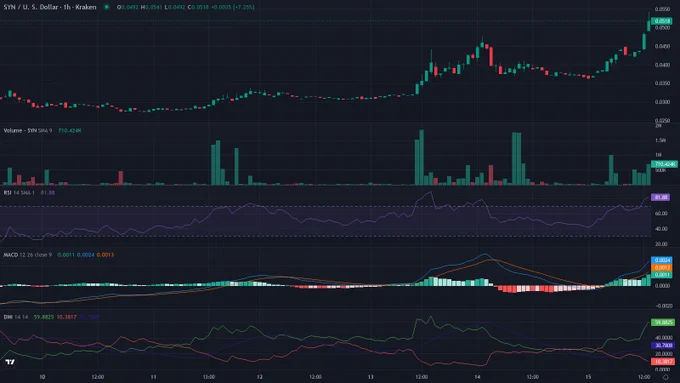Click the indigo 30.7808 ADX axis tag
This screenshot has width=680, height=383.
click(x=663, y=346)
